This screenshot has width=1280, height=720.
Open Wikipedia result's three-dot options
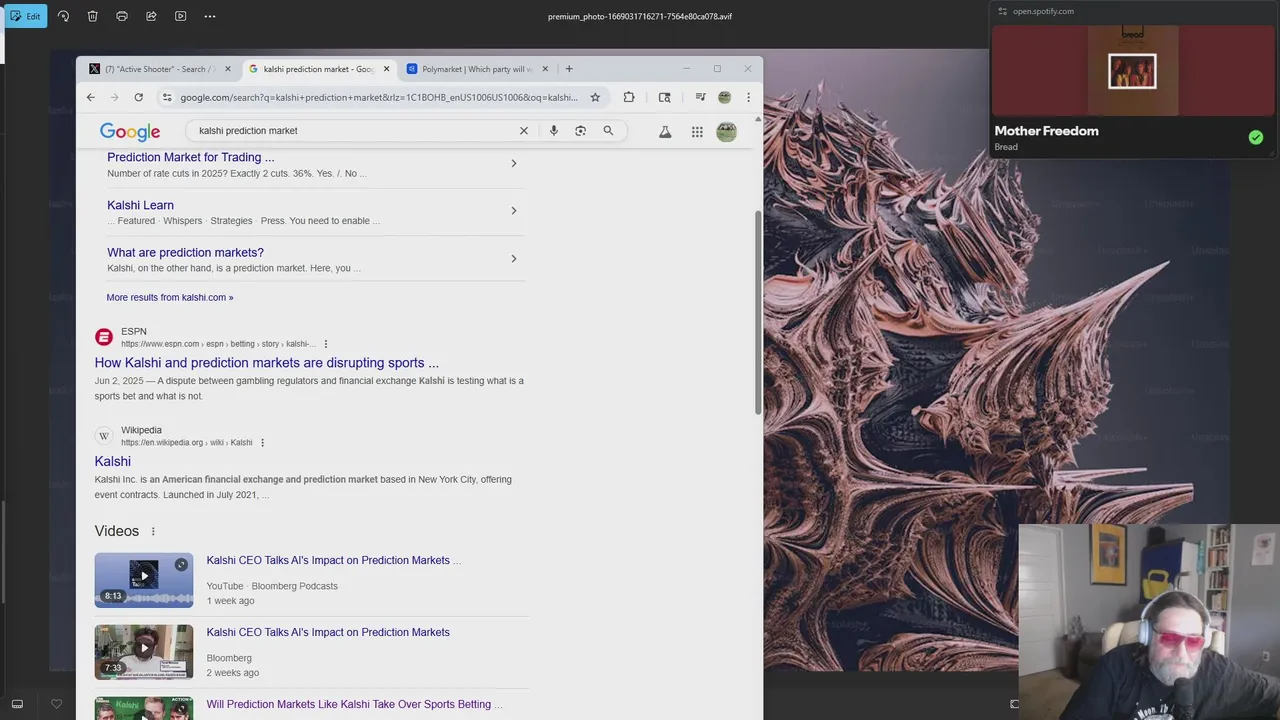pyautogui.click(x=263, y=443)
